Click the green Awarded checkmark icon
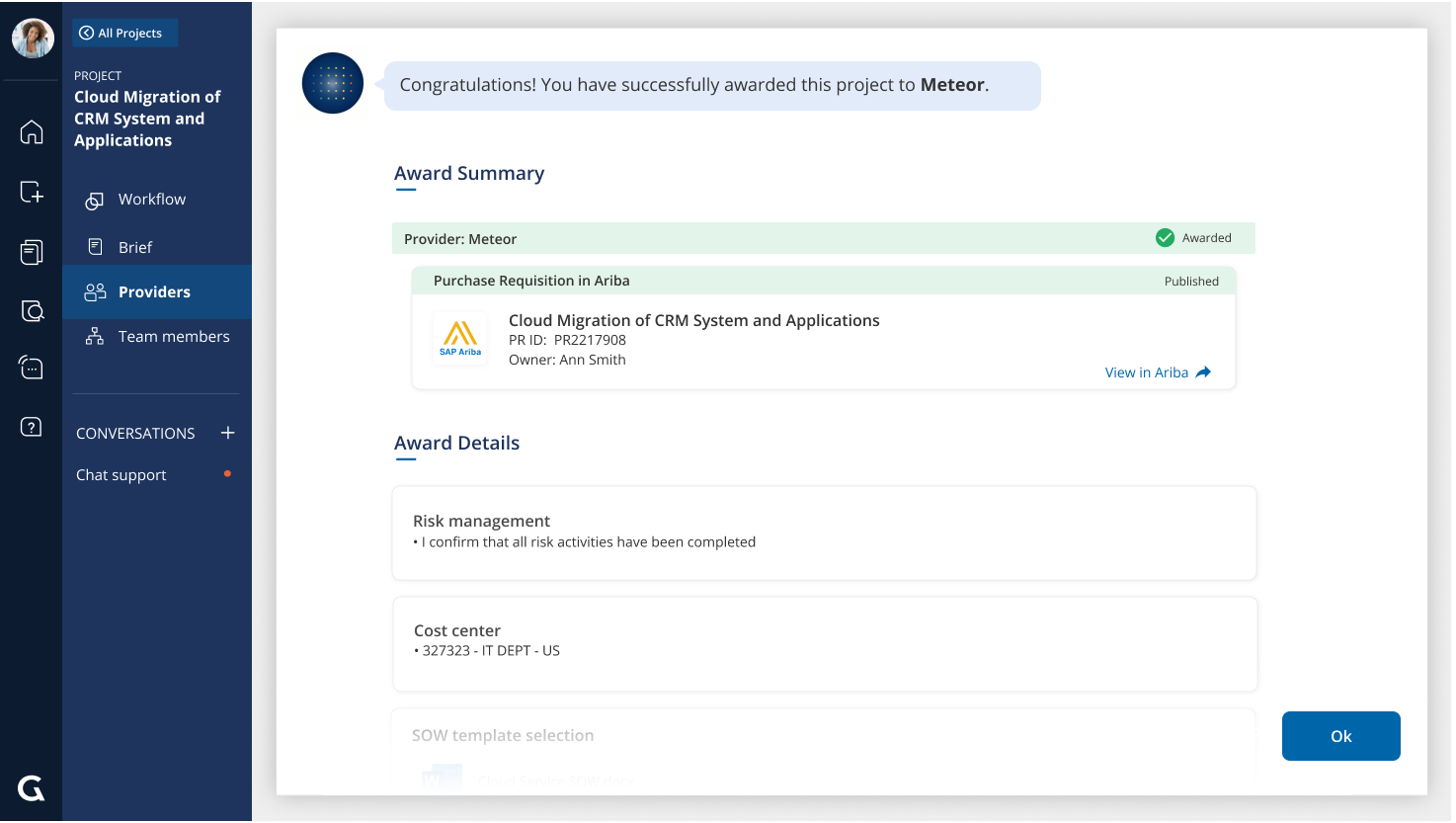1456x823 pixels. [x=1166, y=238]
